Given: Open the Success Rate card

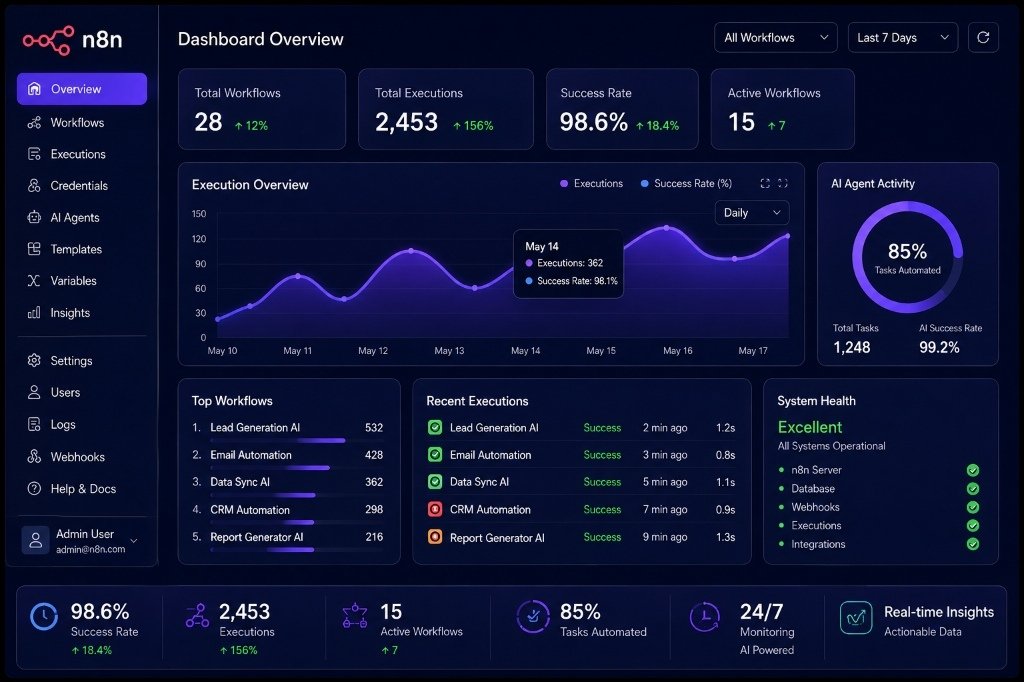Looking at the screenshot, I should point(622,109).
